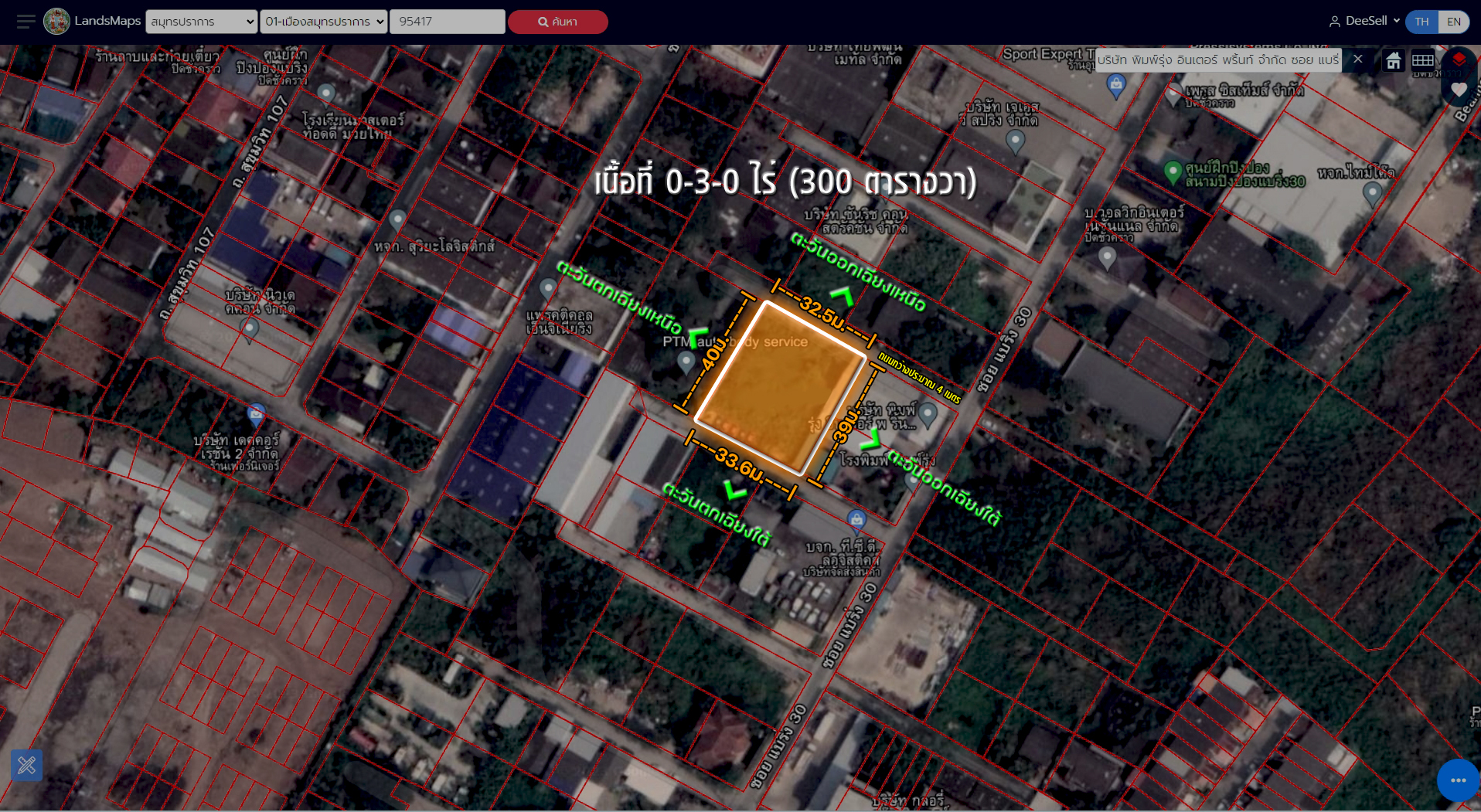Expand the district dropdown 01-เมืองสมุทรปราการ
Screen dimensions: 1481x812
(323, 22)
